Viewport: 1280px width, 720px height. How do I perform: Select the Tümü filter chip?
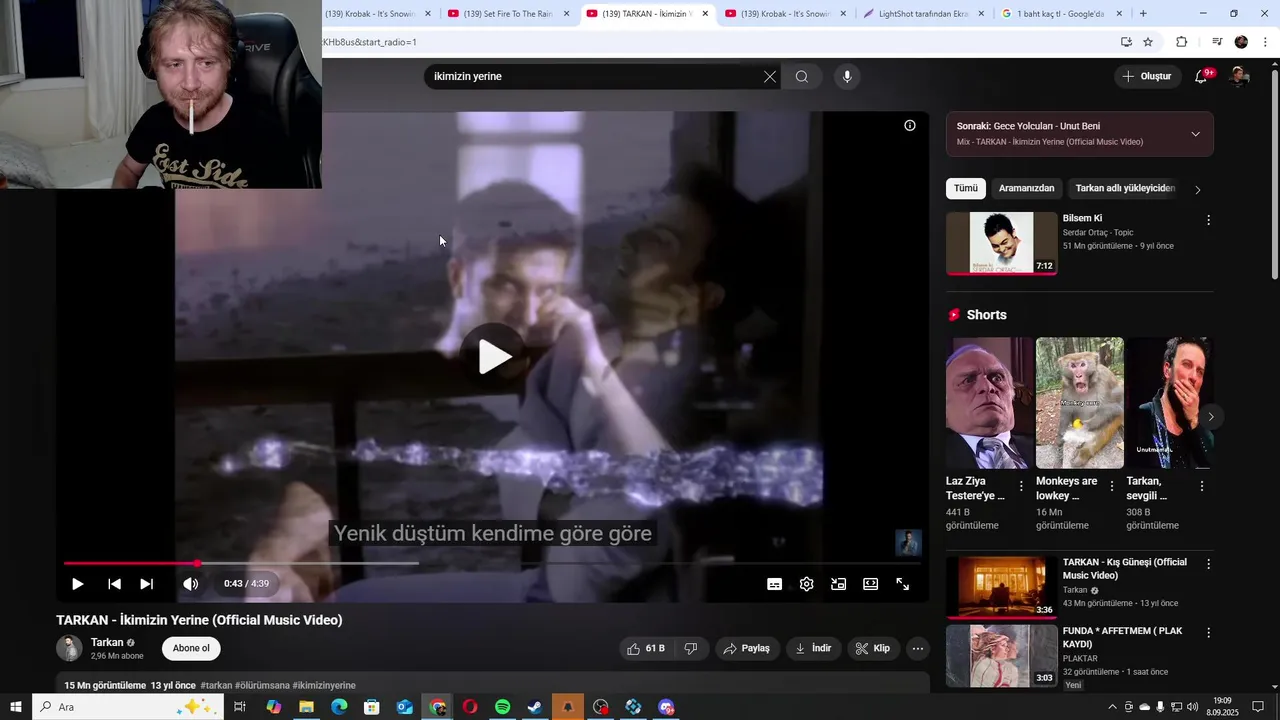point(966,188)
